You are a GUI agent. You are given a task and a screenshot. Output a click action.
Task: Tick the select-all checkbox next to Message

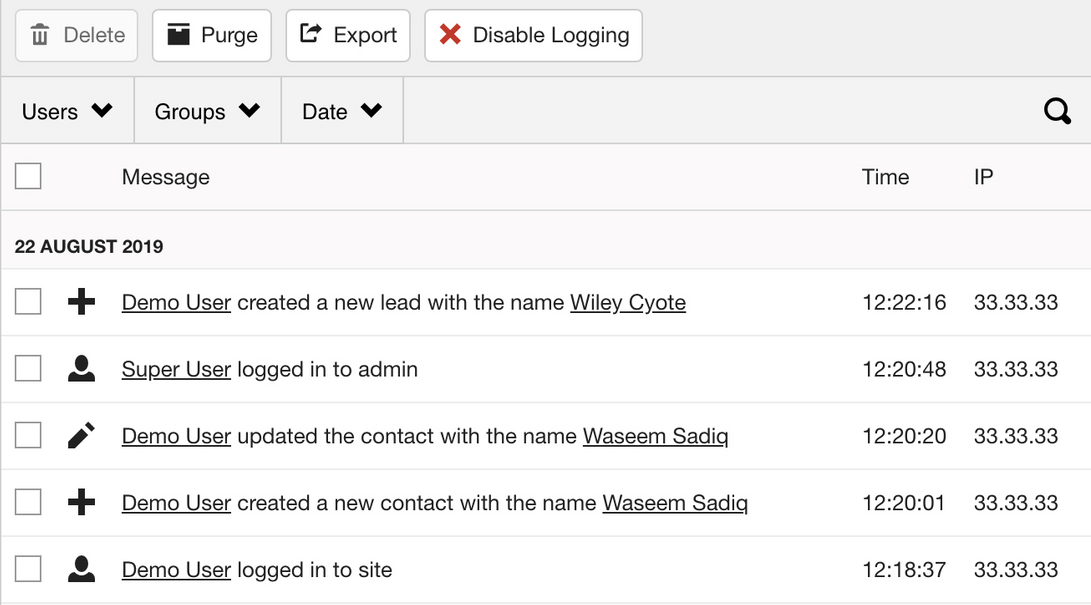28,176
